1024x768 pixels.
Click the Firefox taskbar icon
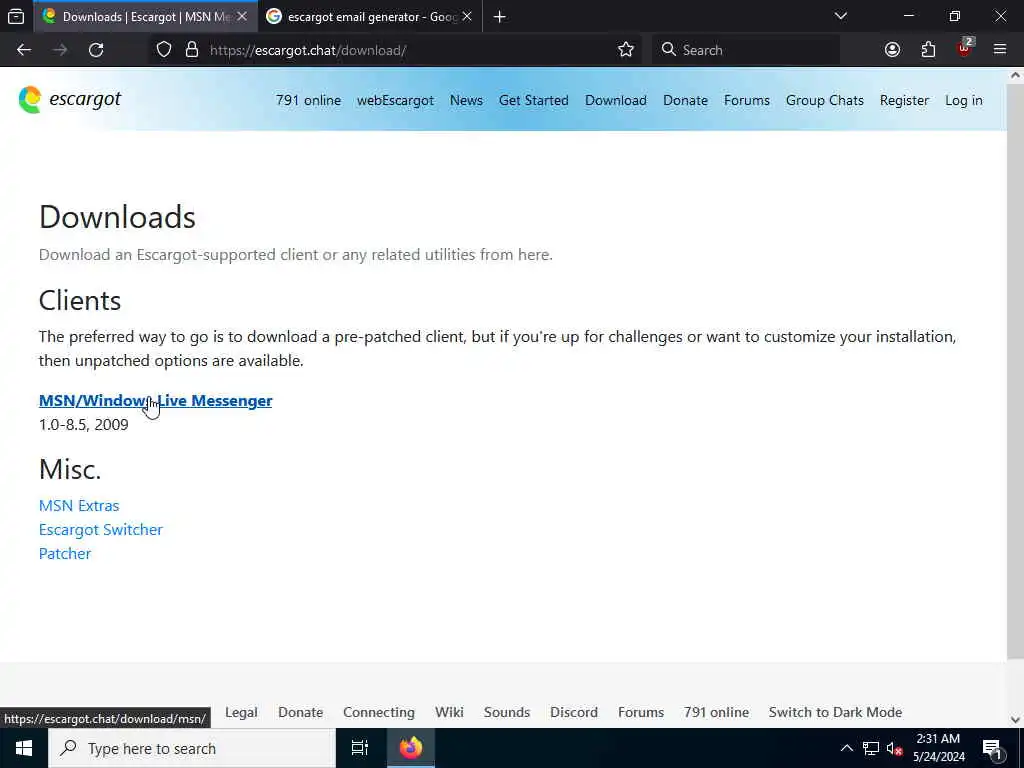(x=411, y=748)
